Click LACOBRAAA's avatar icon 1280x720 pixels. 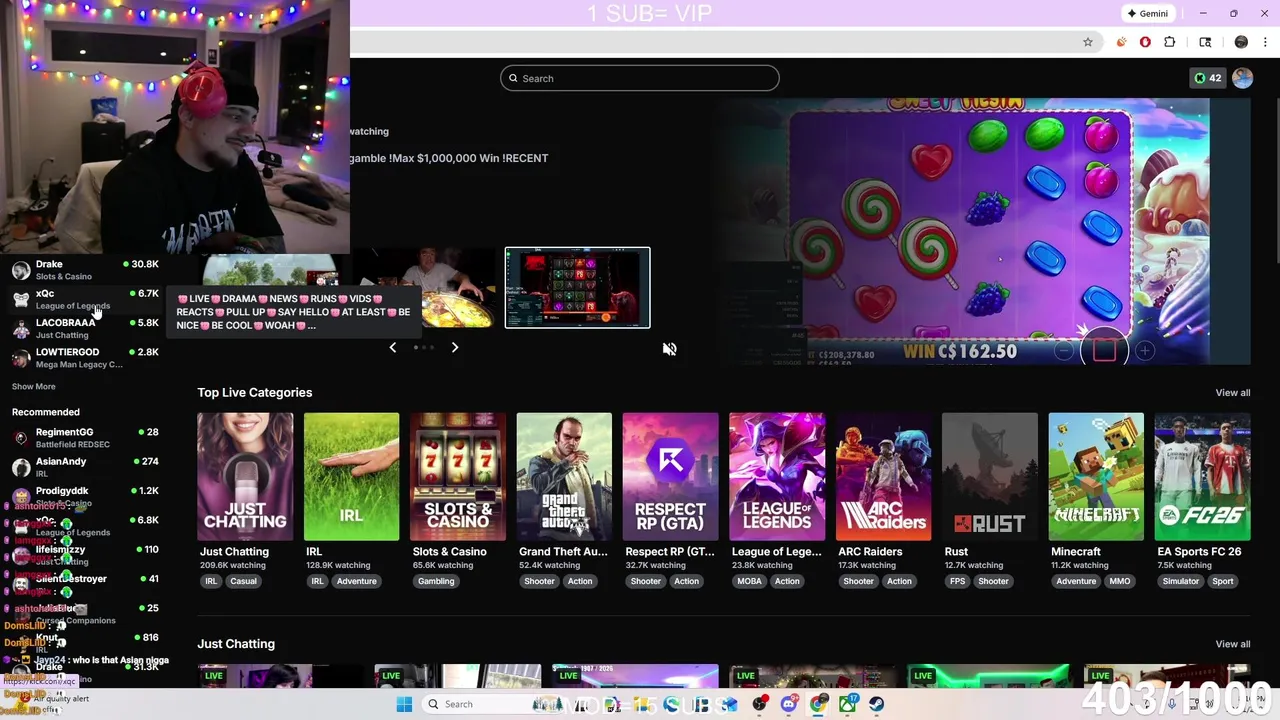click(21, 328)
